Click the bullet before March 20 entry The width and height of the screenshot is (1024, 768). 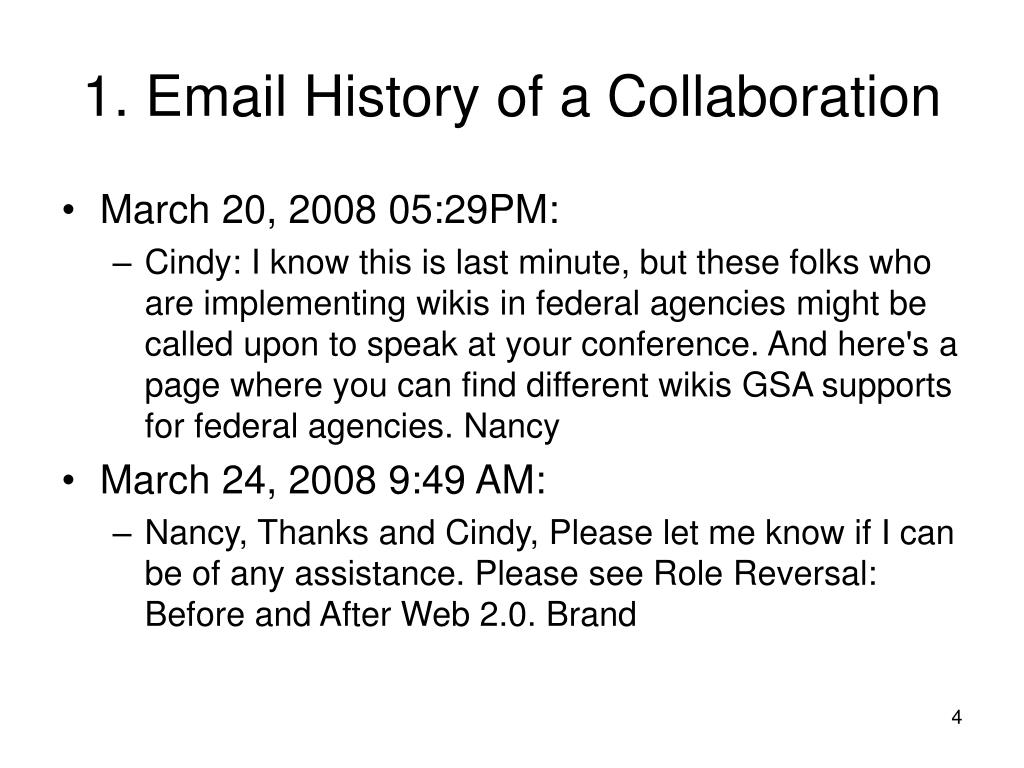(x=68, y=211)
